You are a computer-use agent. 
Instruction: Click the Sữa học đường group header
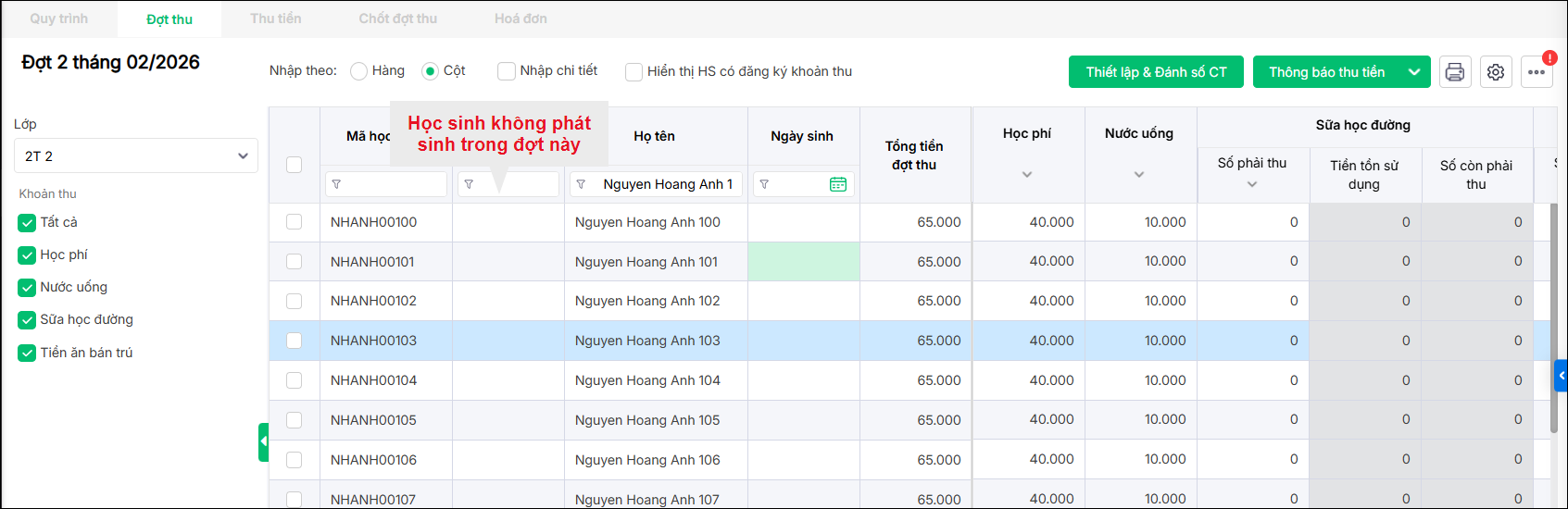1363,126
